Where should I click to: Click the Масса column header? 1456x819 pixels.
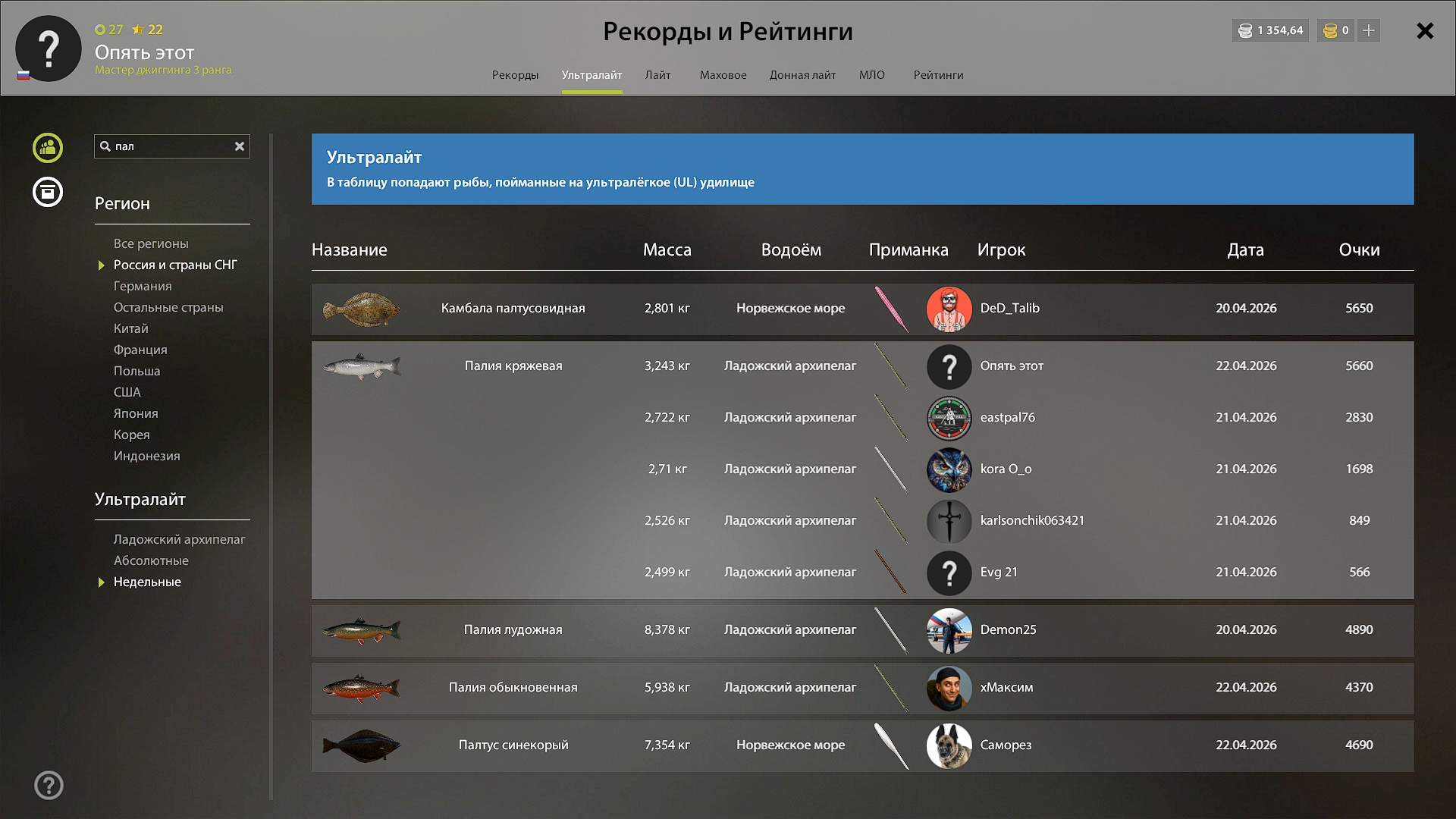pos(667,249)
